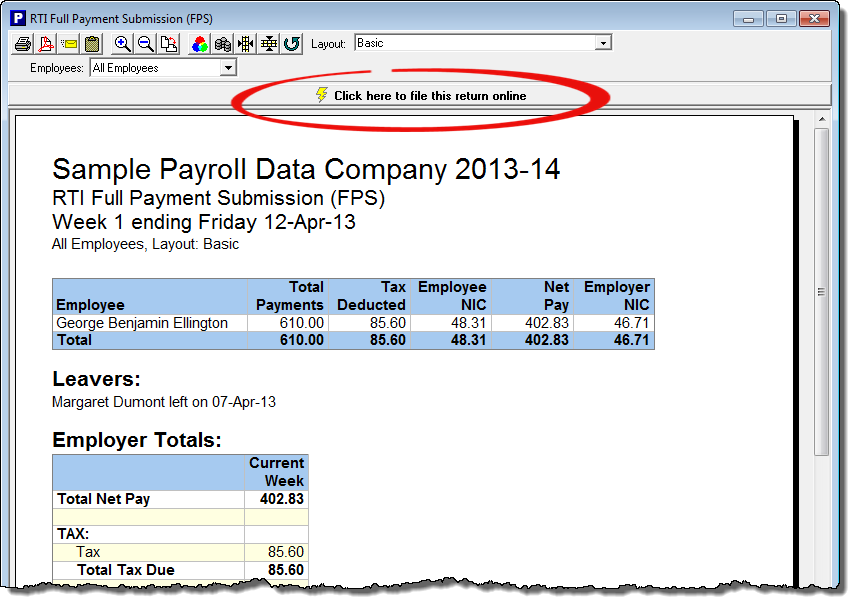Select the George Benjamin Ellington row
The height and width of the screenshot is (604, 855).
[x=142, y=323]
